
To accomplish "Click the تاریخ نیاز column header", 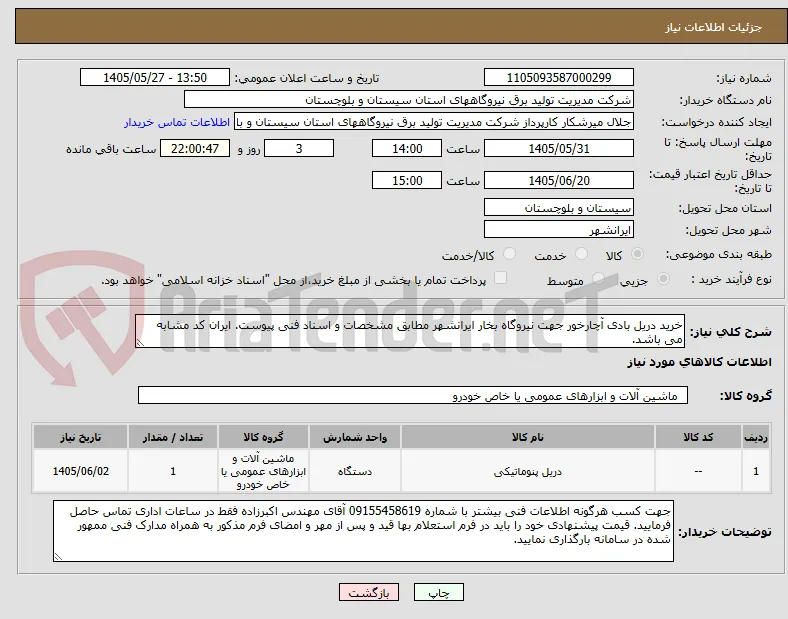I will click(80, 437).
